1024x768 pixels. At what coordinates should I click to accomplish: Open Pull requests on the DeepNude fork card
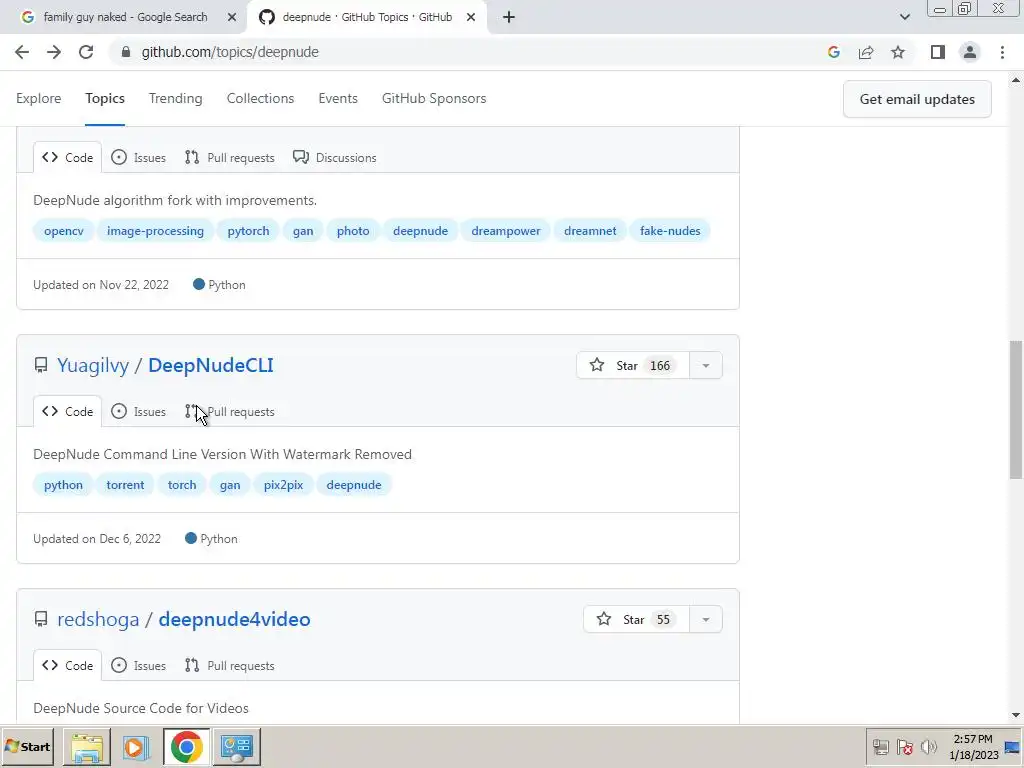[x=230, y=157]
